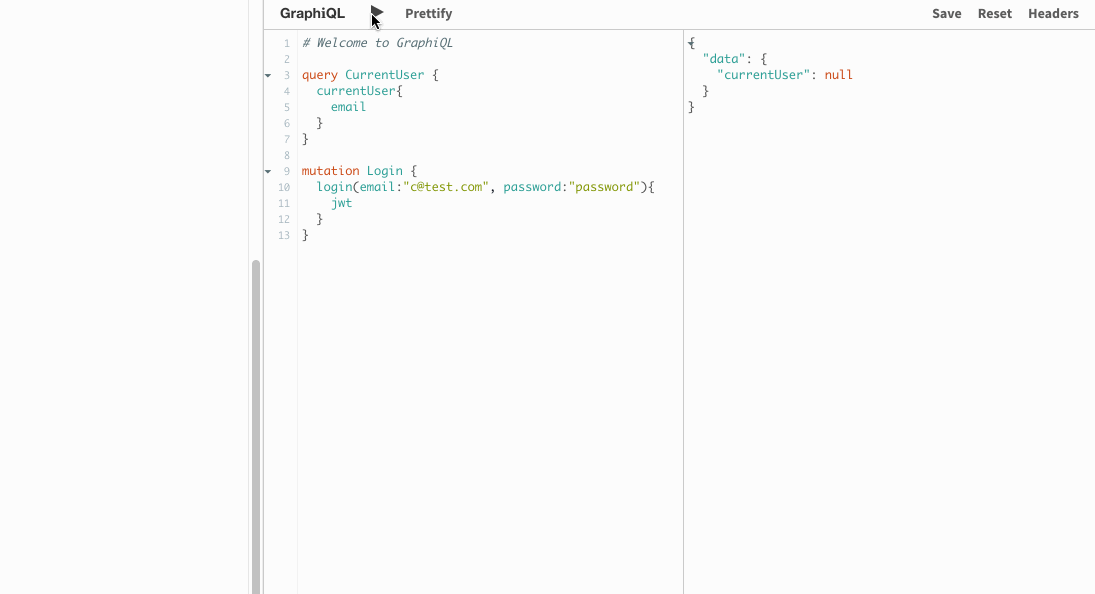Reset the query editor
The image size is (1095, 594).
pos(994,13)
